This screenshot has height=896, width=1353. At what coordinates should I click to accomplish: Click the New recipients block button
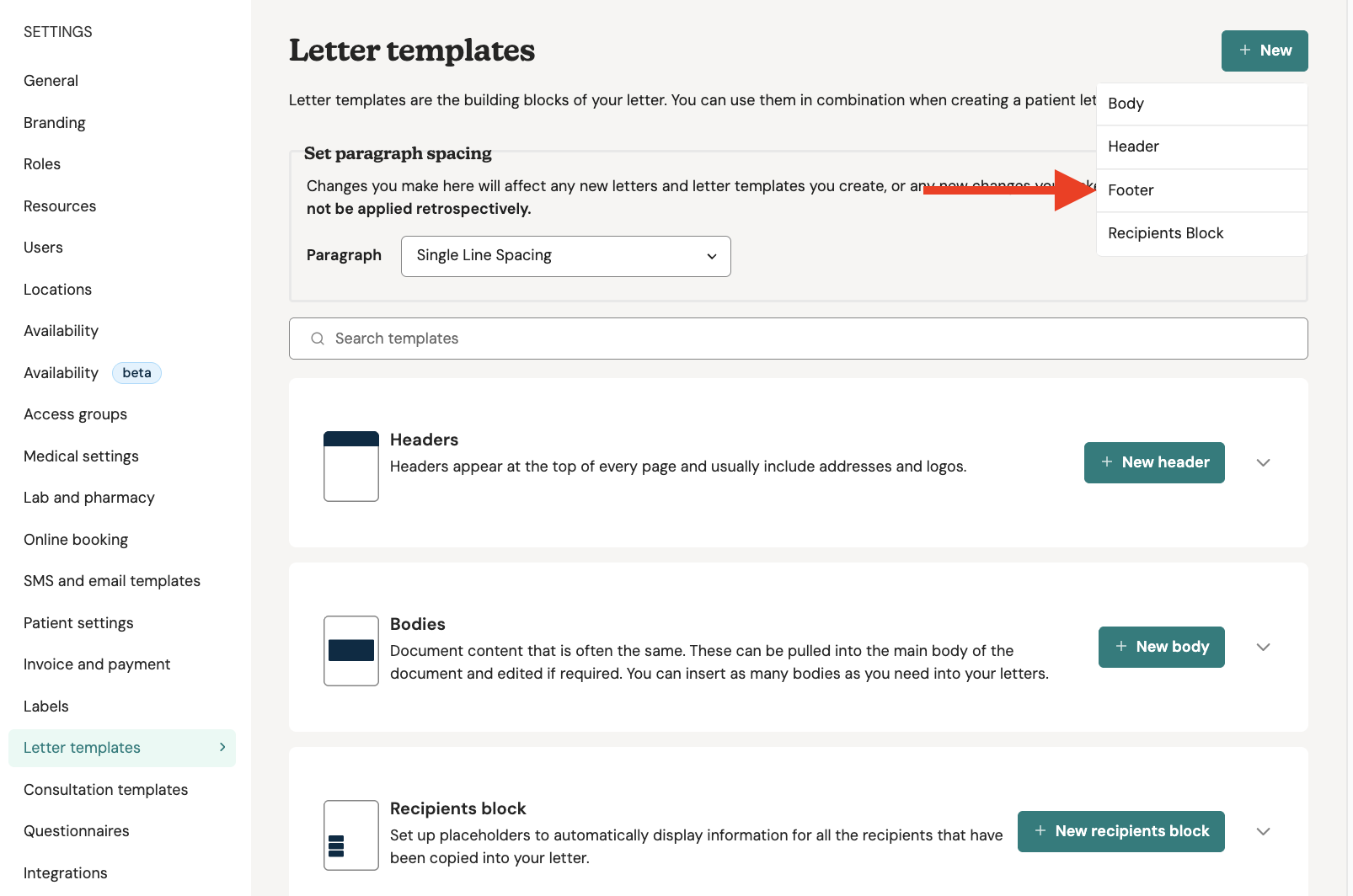tap(1120, 831)
